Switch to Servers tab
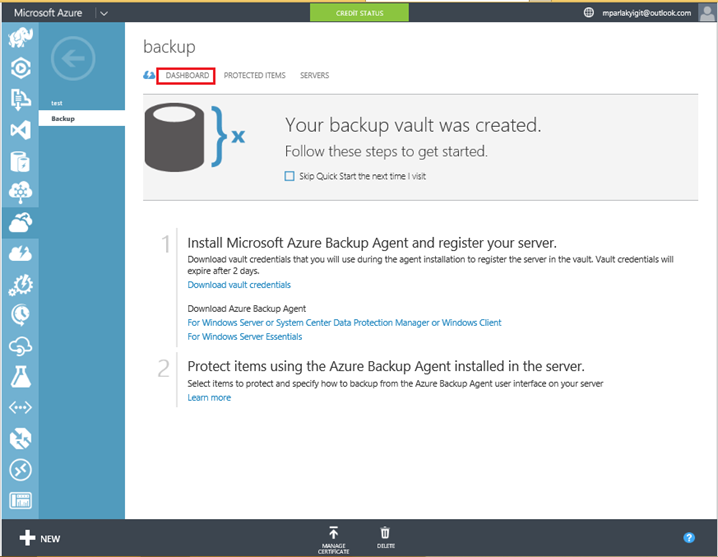Viewport: 718px width, 557px height. (315, 75)
